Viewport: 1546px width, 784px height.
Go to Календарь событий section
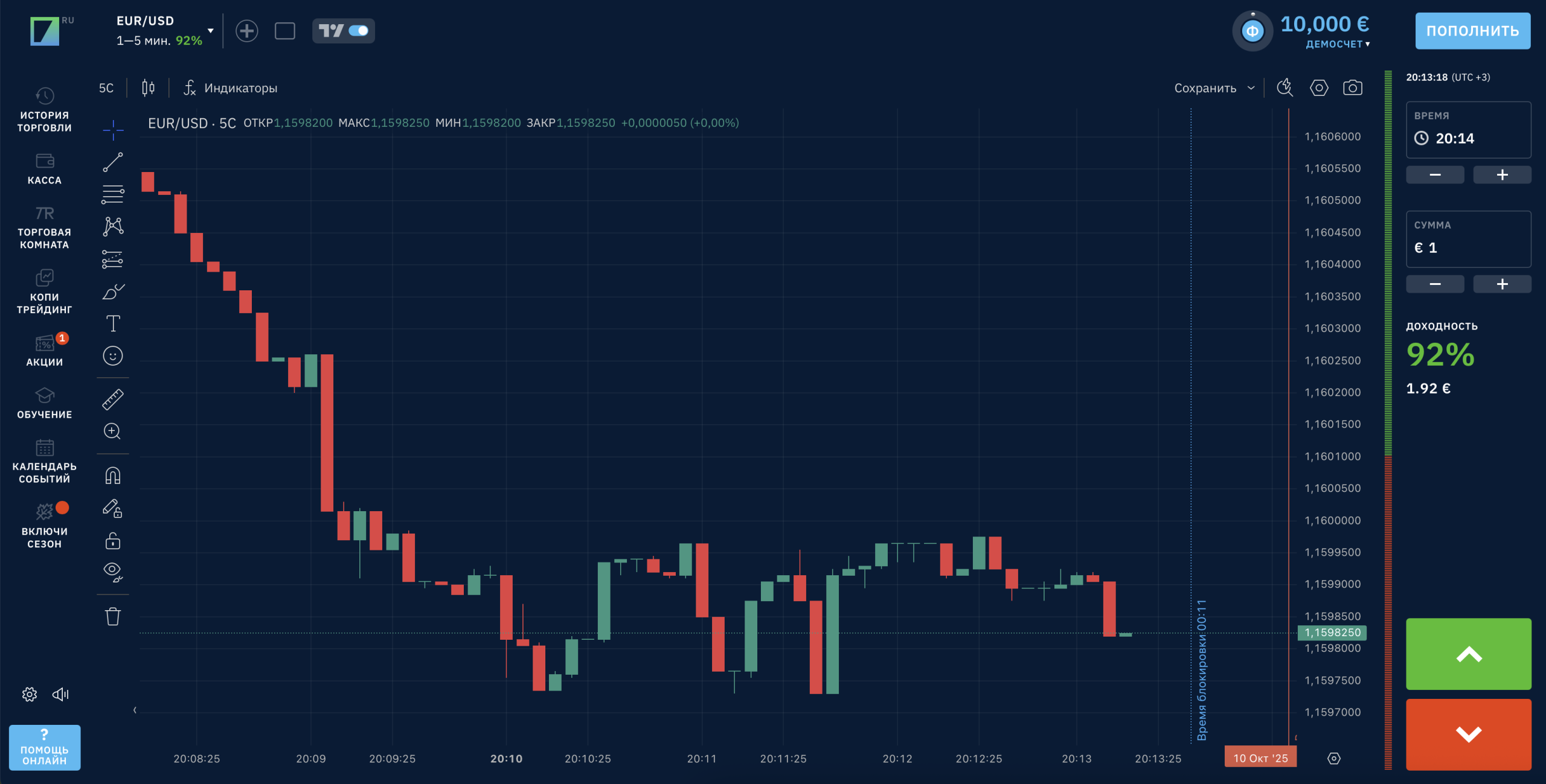44,462
